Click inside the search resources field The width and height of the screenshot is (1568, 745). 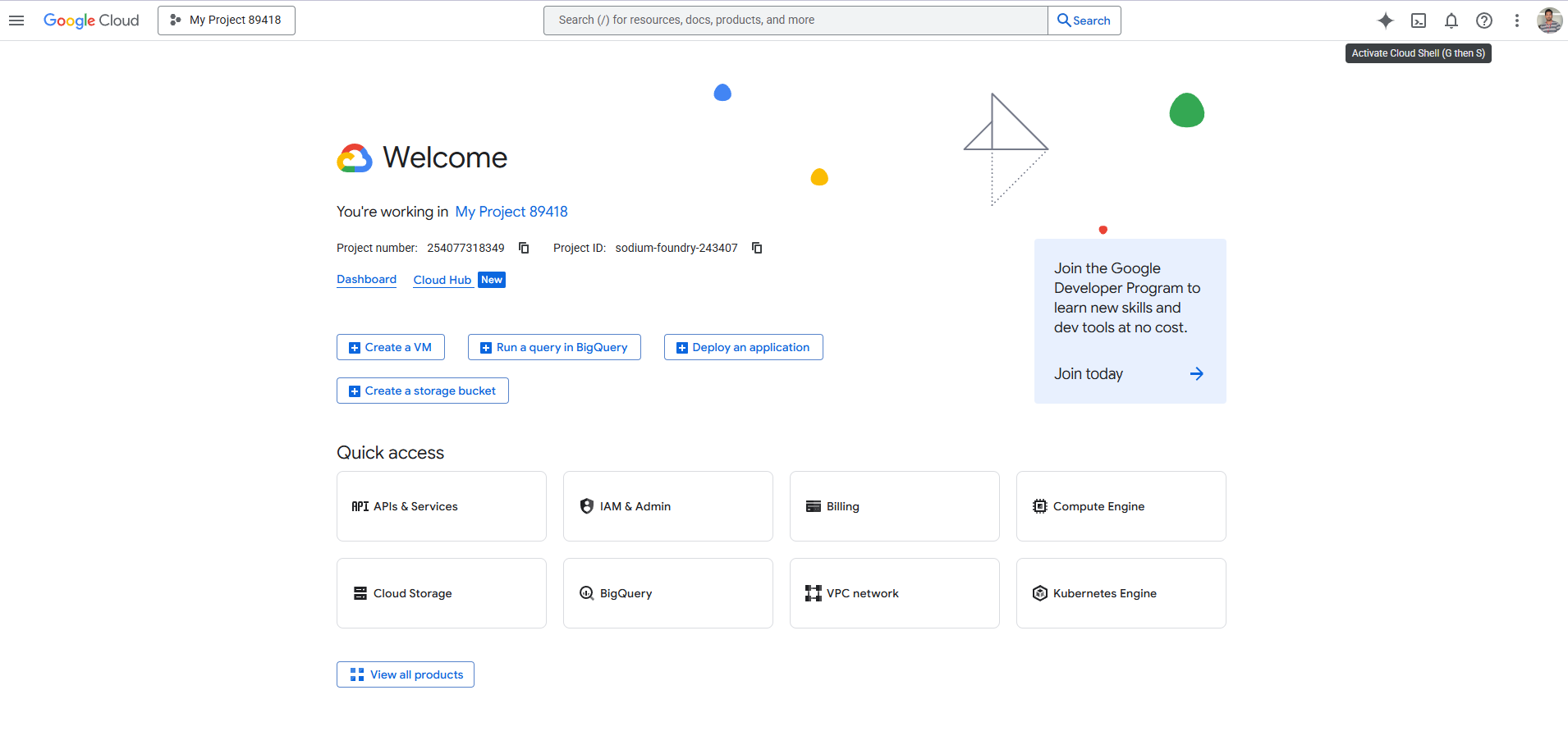793,20
